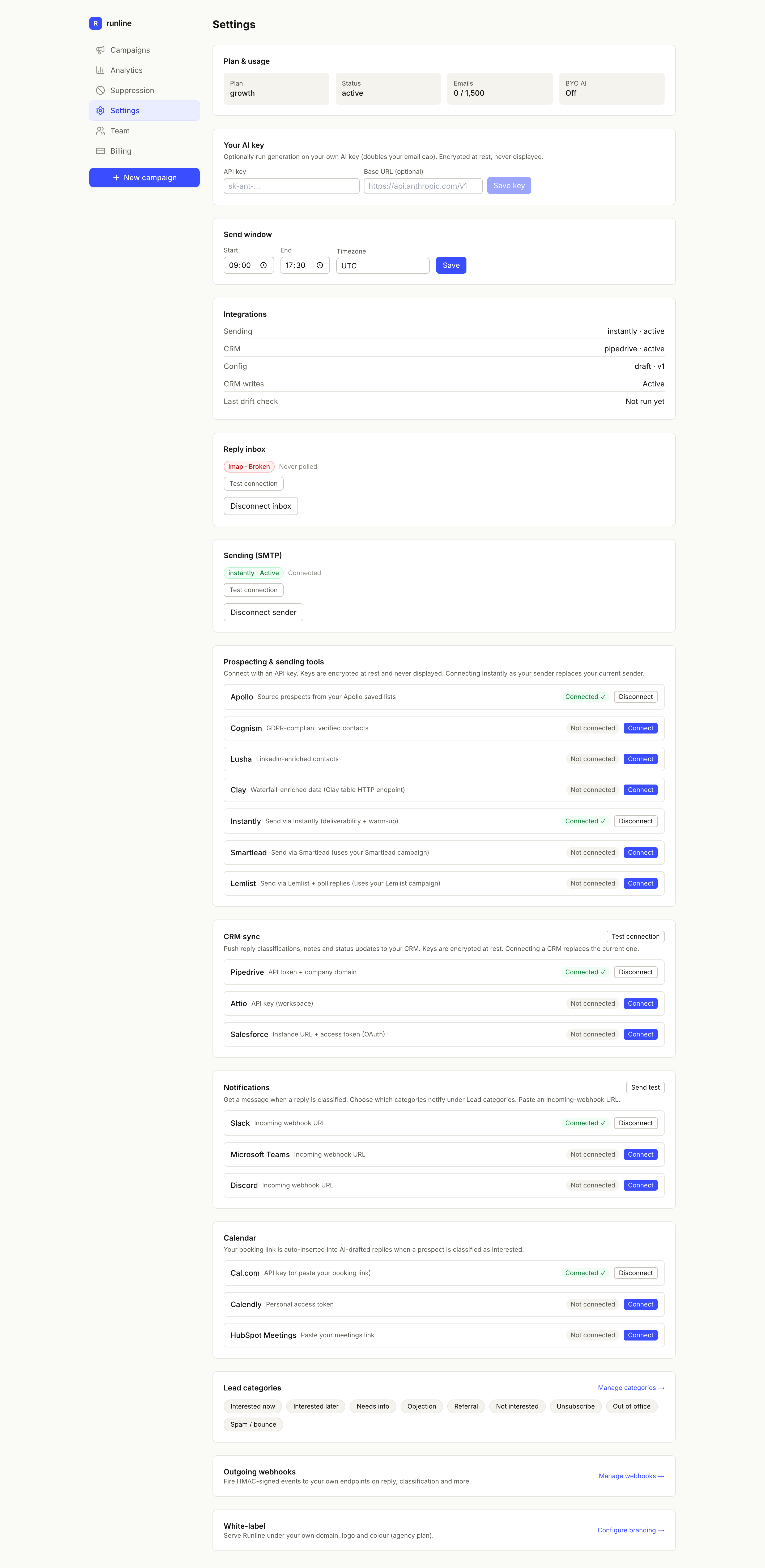Connect Attio CRM
Image resolution: width=765 pixels, height=1568 pixels.
tap(640, 1004)
